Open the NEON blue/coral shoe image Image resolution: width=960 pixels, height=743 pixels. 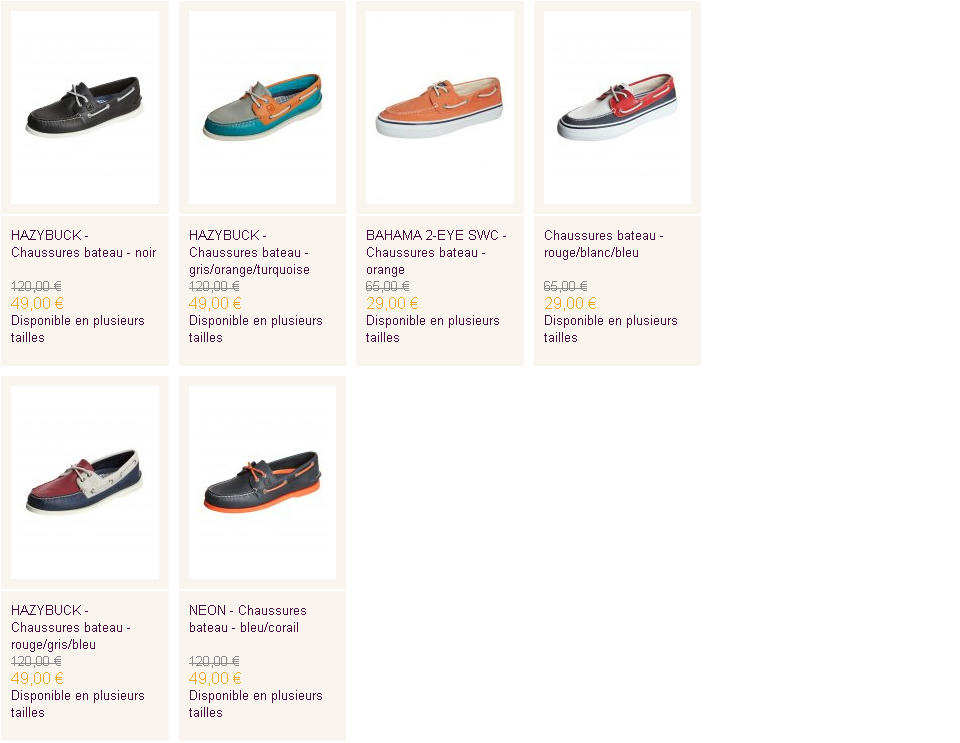pyautogui.click(x=263, y=482)
